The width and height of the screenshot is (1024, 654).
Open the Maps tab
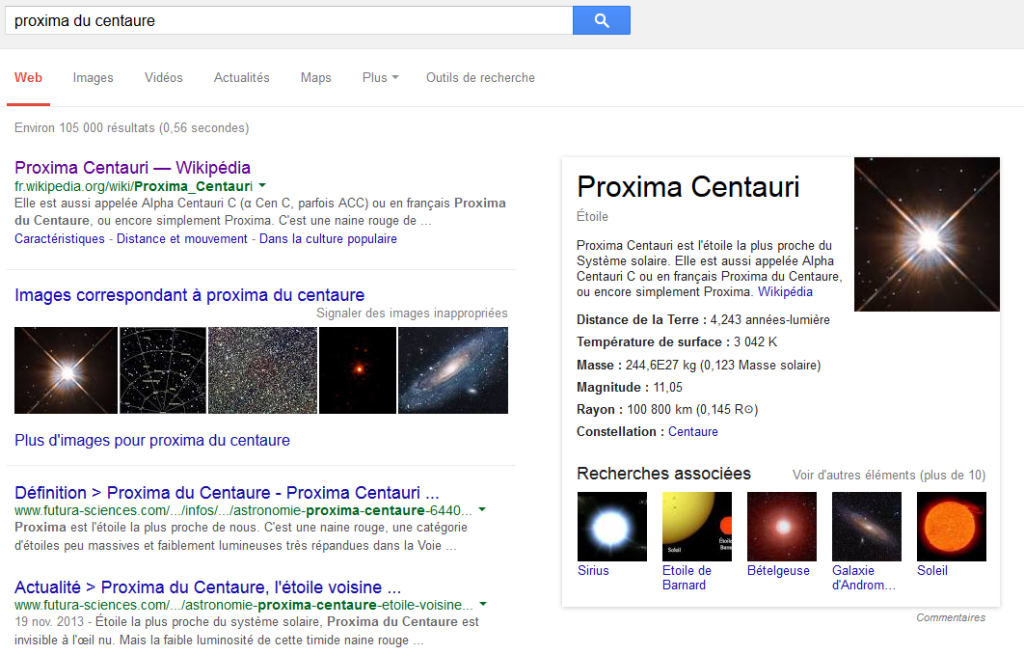click(315, 78)
